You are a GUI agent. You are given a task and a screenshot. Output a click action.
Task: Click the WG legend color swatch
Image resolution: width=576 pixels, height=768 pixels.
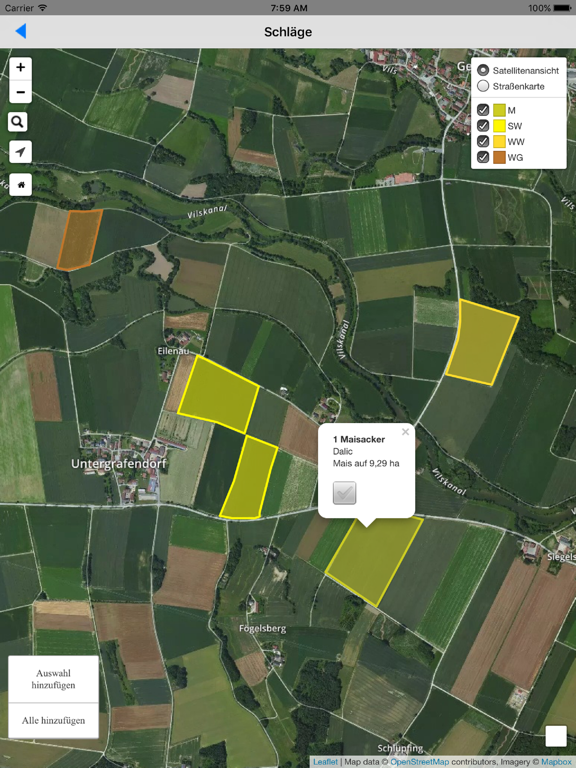click(x=499, y=157)
